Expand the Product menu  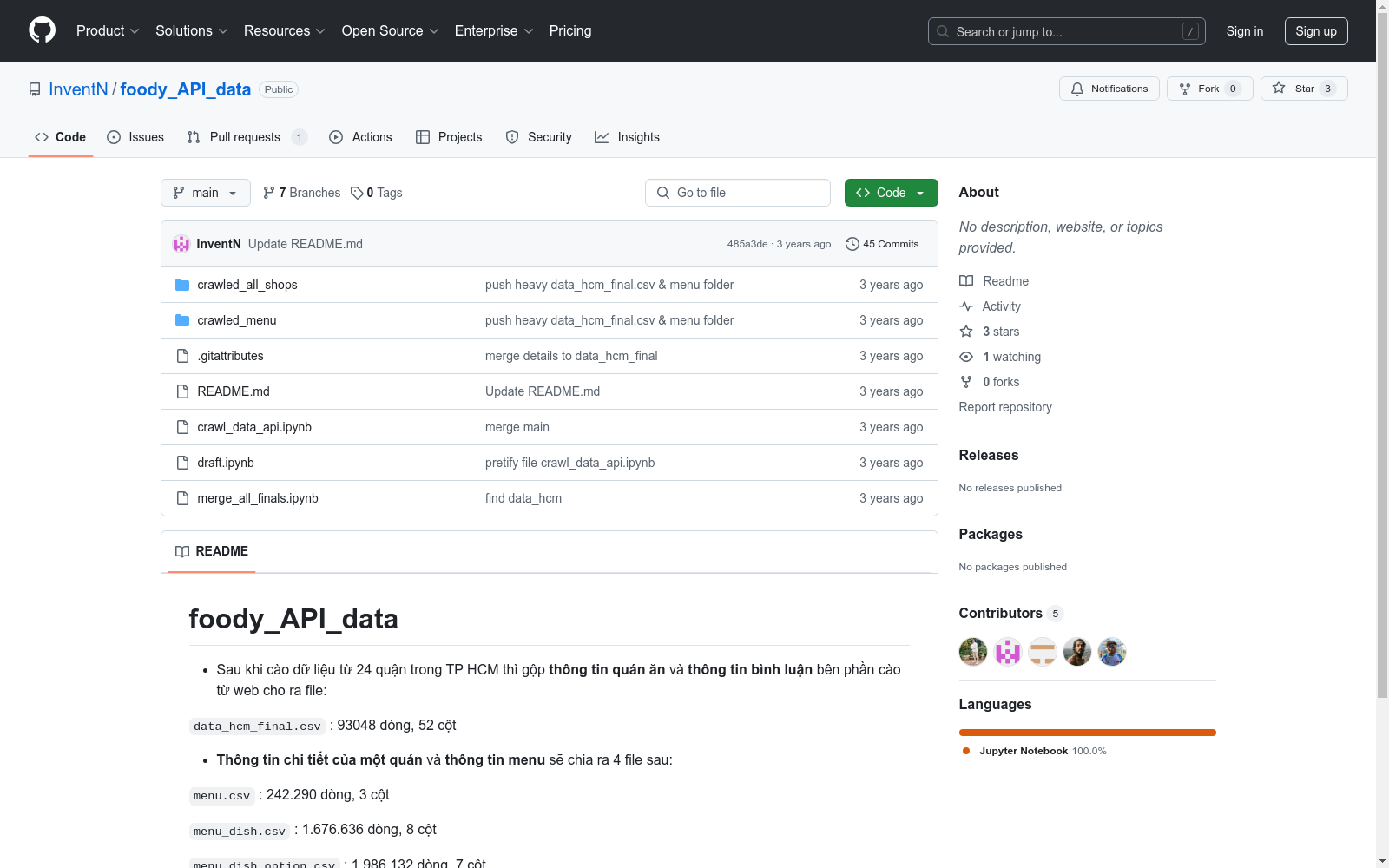pyautogui.click(x=108, y=30)
